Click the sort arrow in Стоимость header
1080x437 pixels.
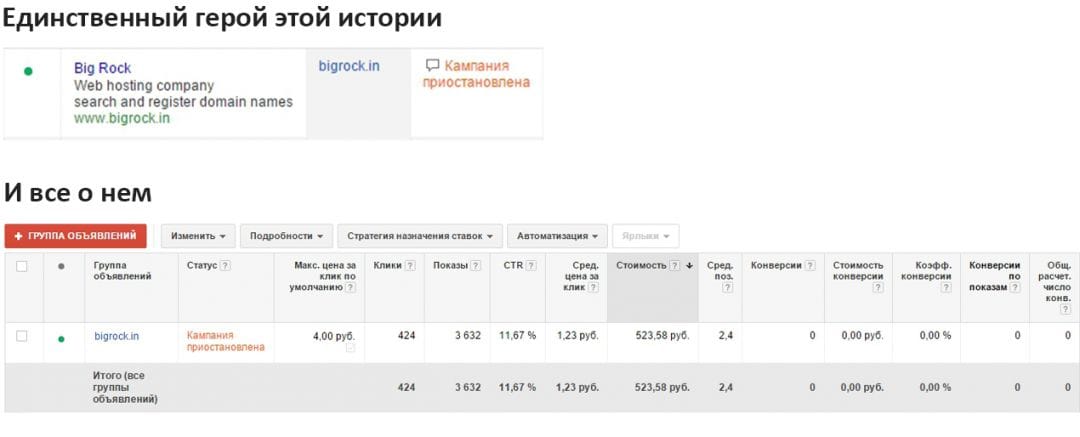pos(689,265)
